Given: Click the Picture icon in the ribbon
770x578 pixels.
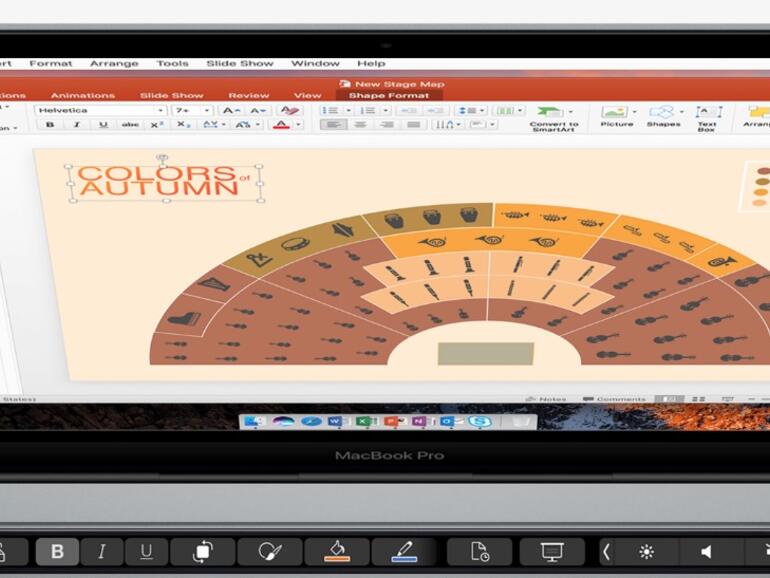Looking at the screenshot, I should [x=614, y=112].
